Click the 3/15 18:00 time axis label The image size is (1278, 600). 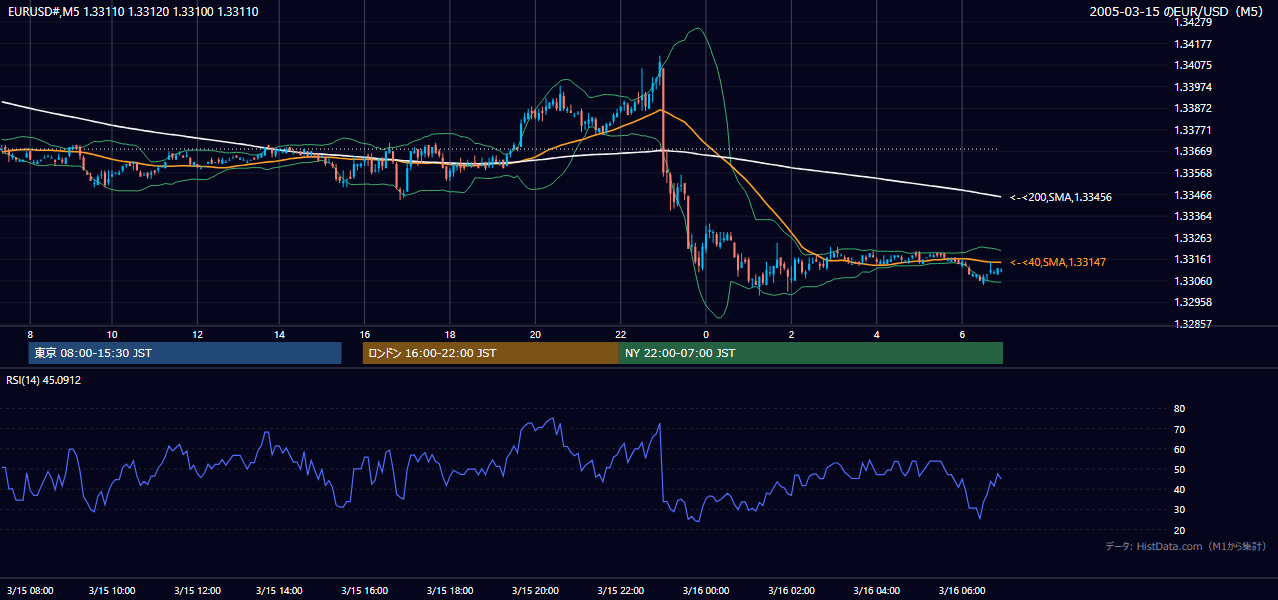[x=450, y=590]
